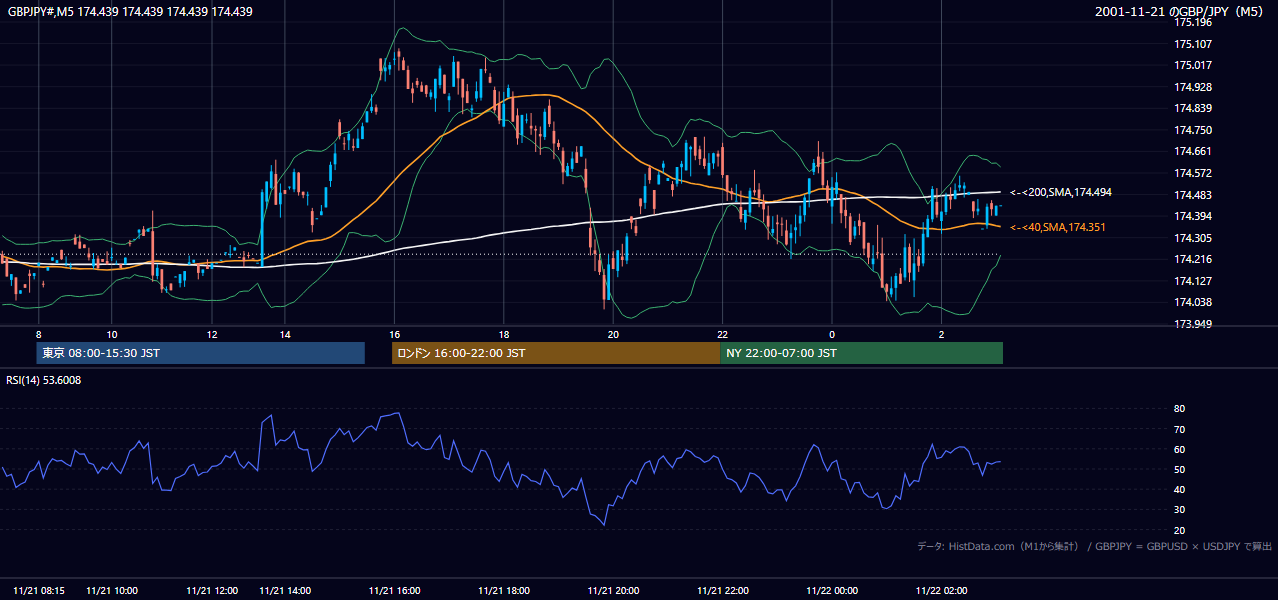Screen dimensions: 1278x600
Task: Click price level 174.127 on the axis
Action: [1193, 281]
